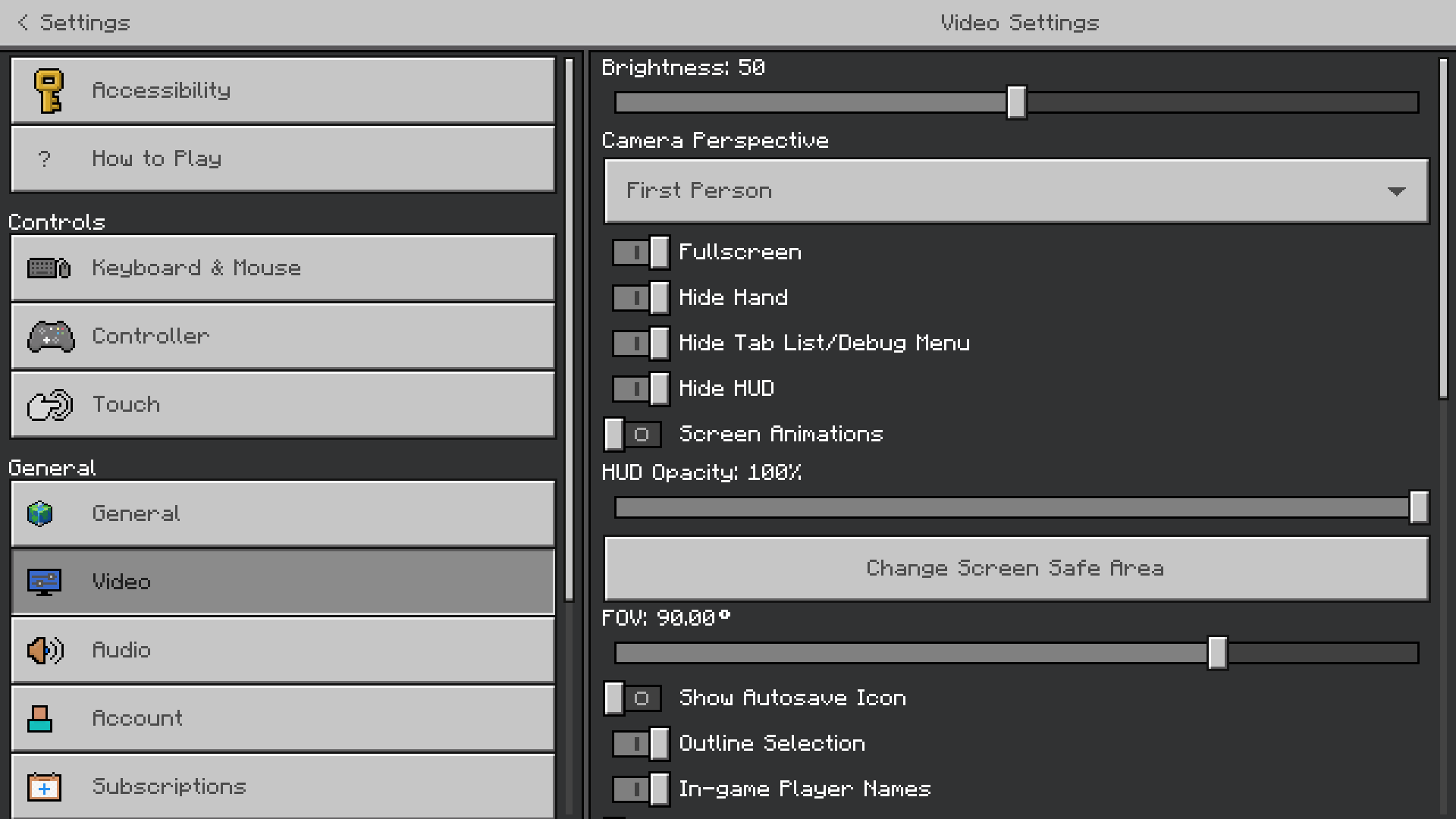1456x819 pixels.
Task: Click the Touch hand icon
Action: (50, 405)
